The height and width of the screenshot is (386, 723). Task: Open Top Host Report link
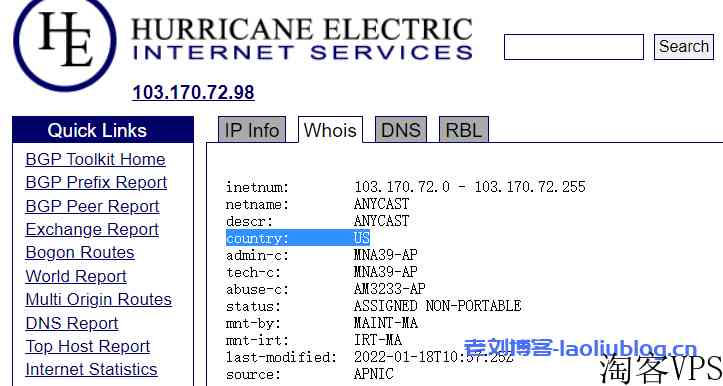click(88, 346)
